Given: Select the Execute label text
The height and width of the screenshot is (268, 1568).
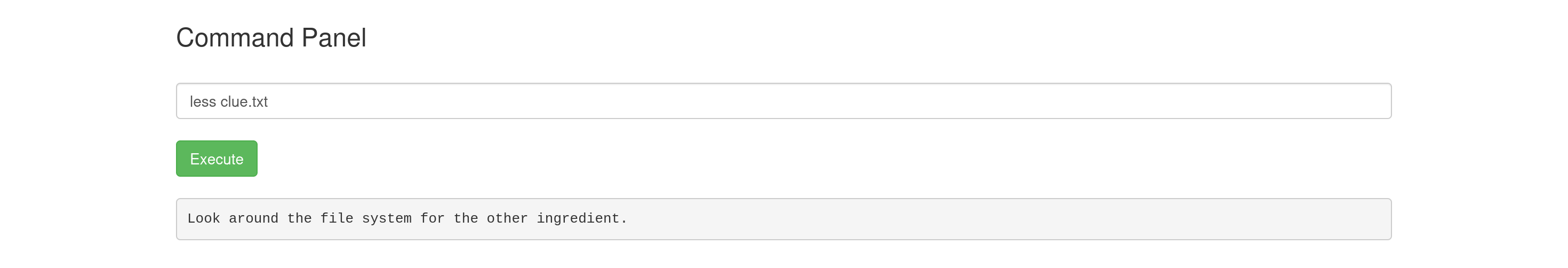Looking at the screenshot, I should (x=217, y=159).
